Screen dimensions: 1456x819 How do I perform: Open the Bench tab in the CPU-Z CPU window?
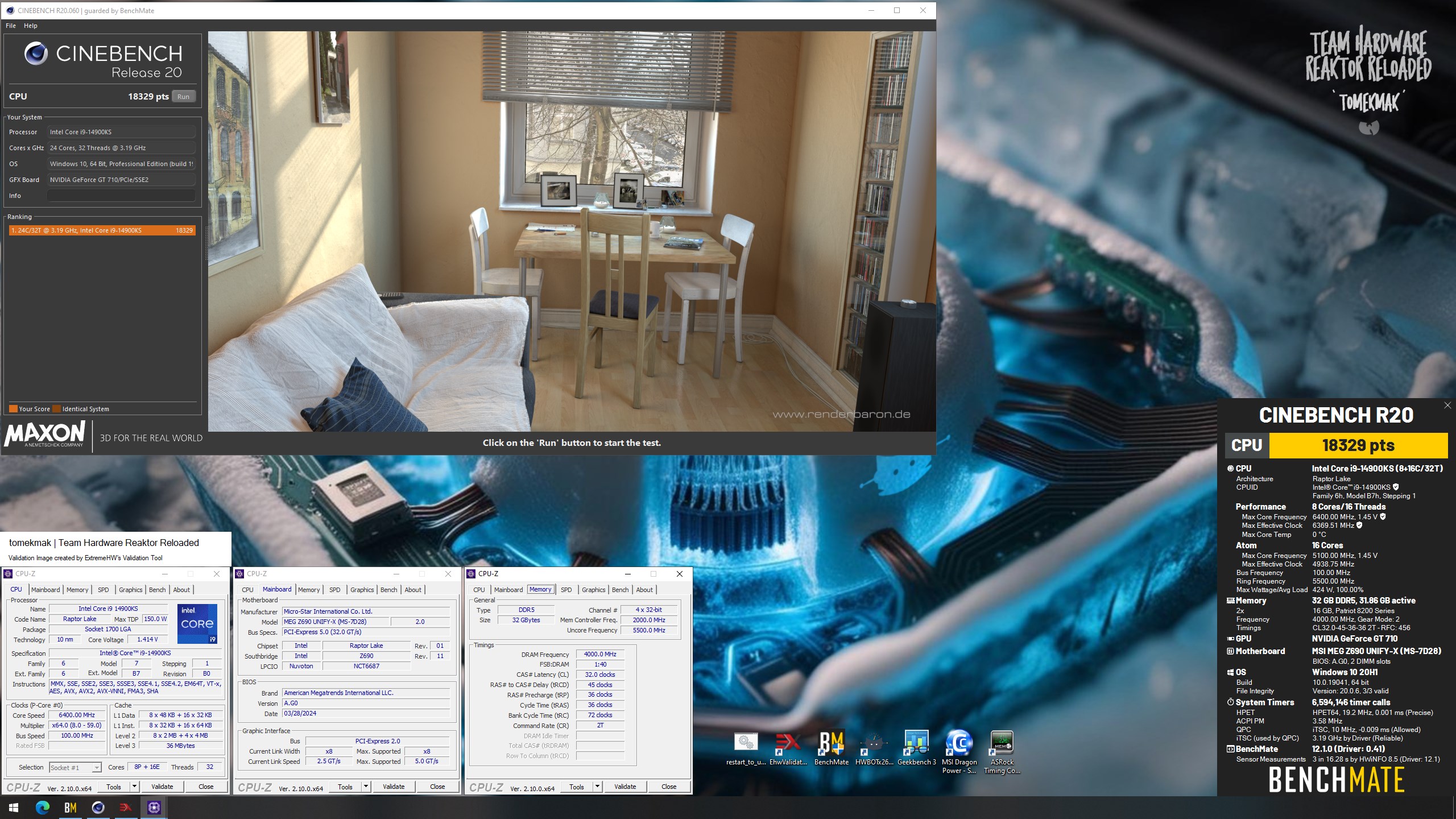tap(158, 590)
